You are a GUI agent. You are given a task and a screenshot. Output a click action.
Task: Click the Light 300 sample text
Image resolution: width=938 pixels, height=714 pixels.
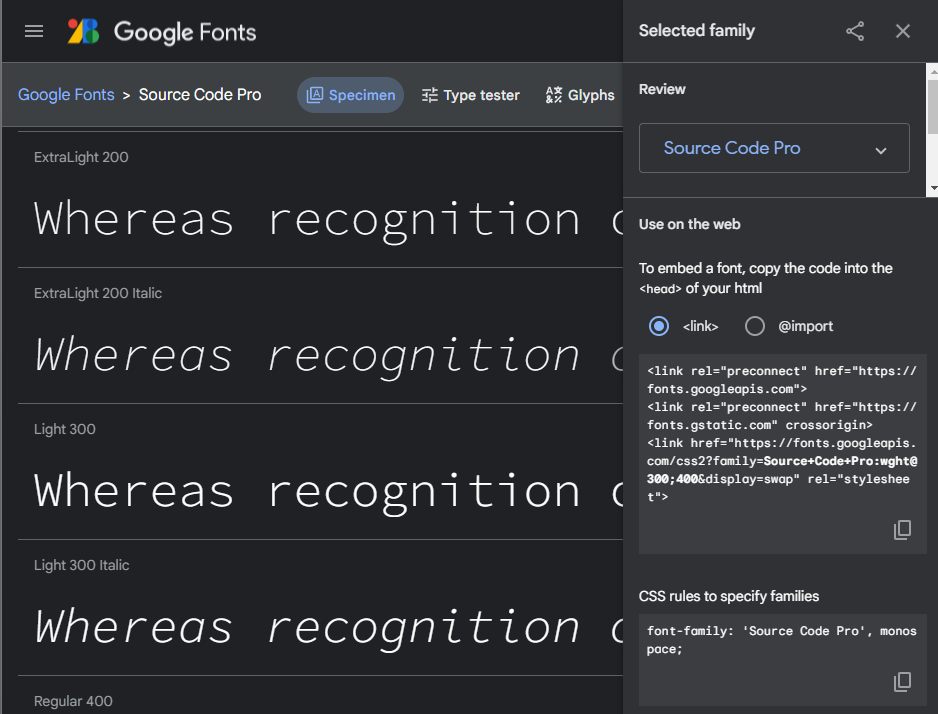click(328, 492)
